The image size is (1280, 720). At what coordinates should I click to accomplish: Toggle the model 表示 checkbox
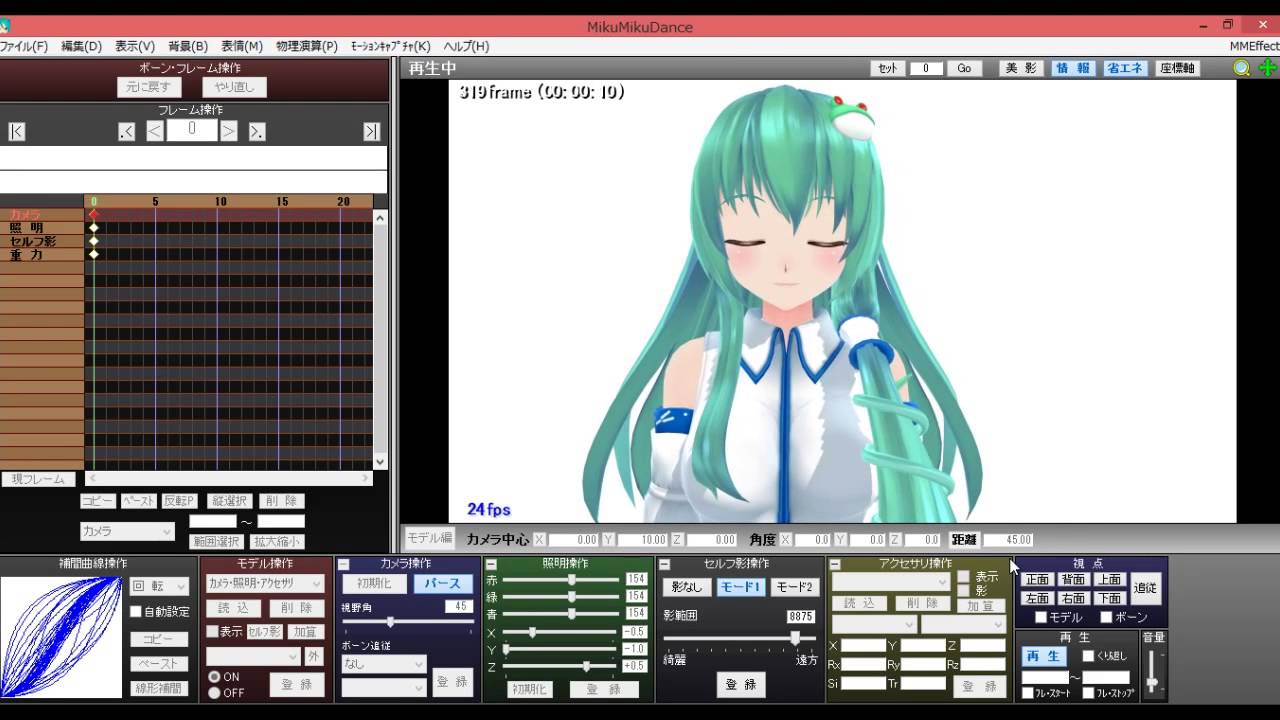tap(212, 631)
